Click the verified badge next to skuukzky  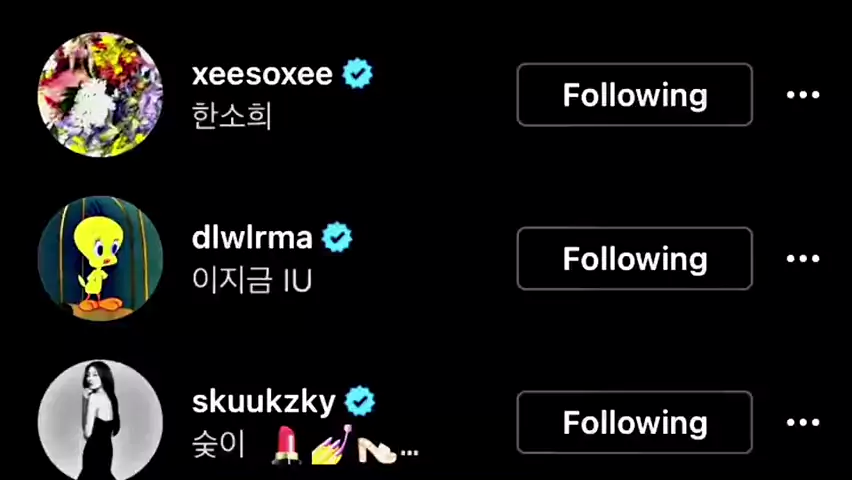point(360,401)
